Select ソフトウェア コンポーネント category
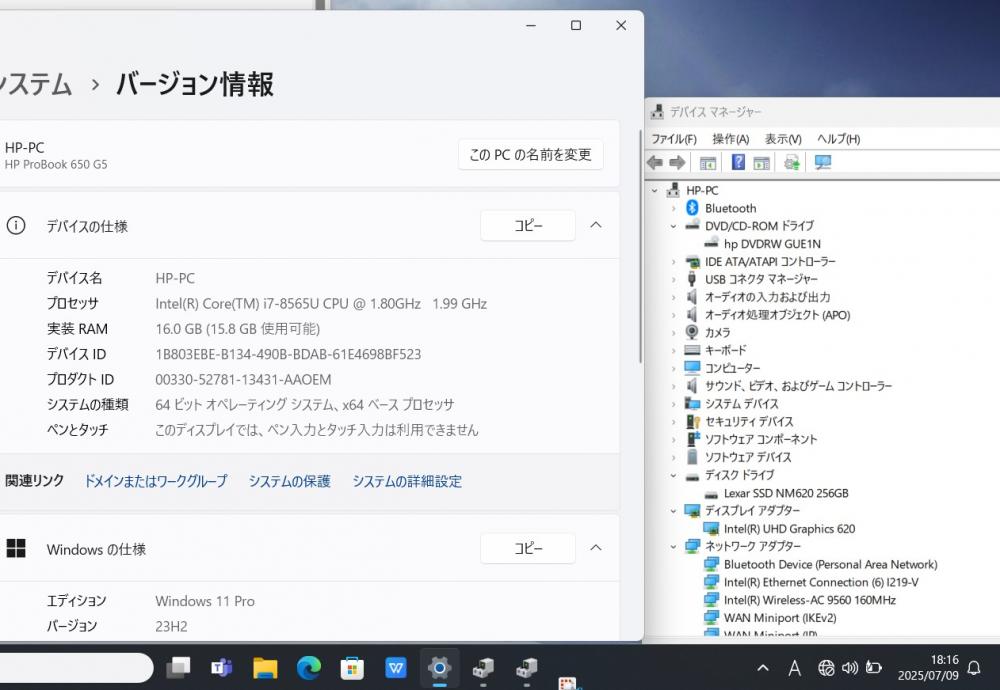This screenshot has height=690, width=1000. pyautogui.click(x=760, y=439)
